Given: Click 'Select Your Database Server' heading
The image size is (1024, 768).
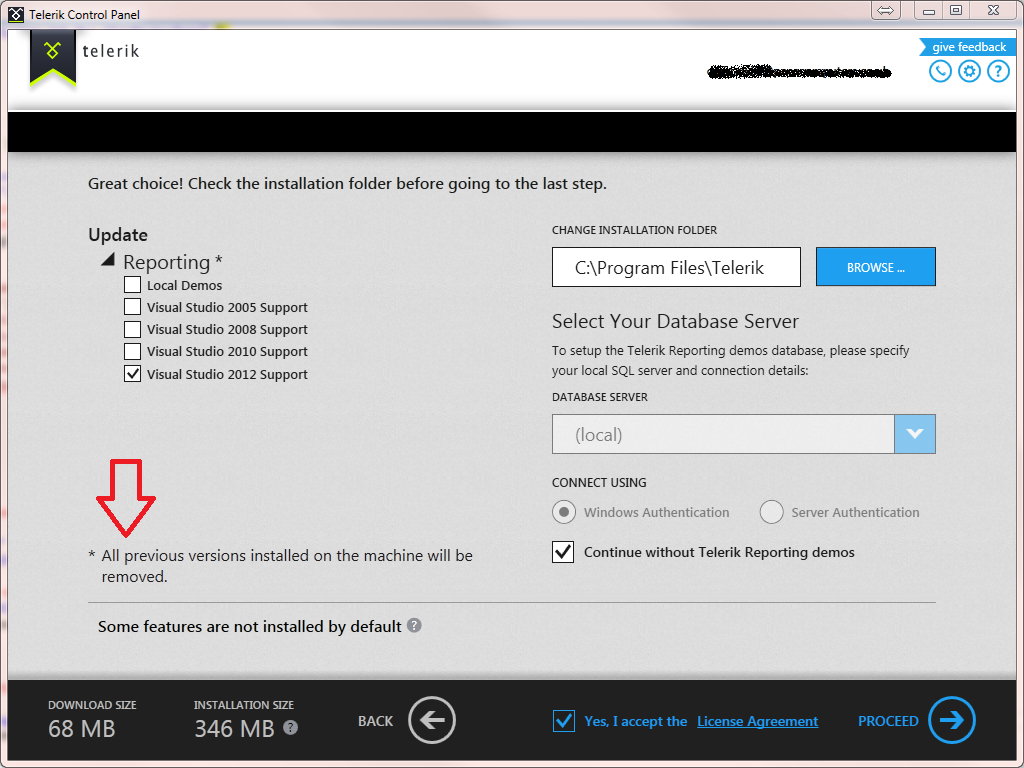Looking at the screenshot, I should (x=675, y=321).
